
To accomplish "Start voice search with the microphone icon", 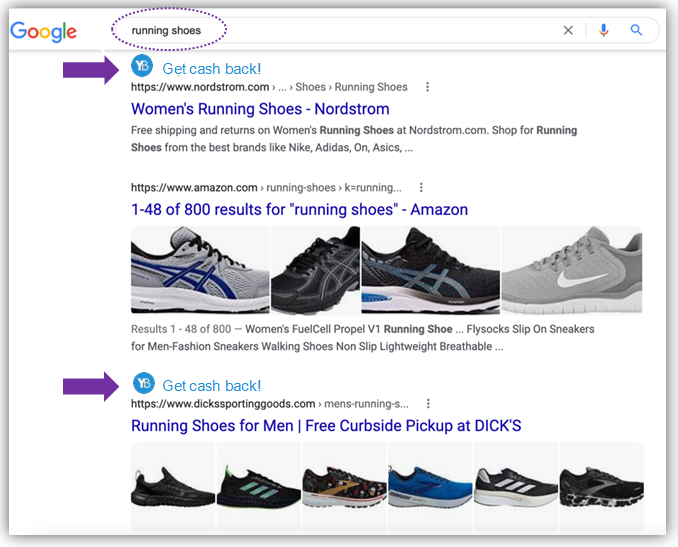I will (x=604, y=30).
